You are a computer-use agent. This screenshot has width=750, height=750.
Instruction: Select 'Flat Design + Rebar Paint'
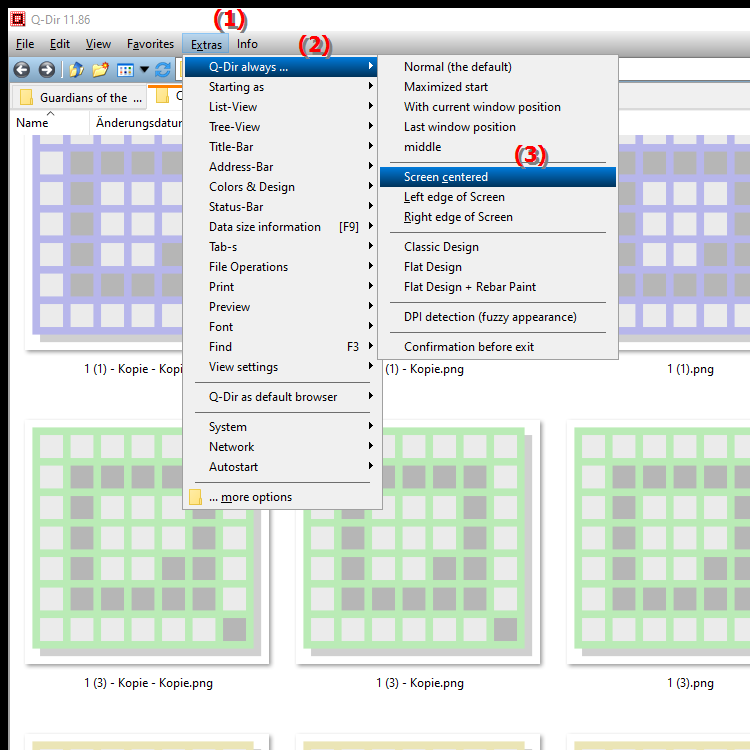tap(470, 287)
